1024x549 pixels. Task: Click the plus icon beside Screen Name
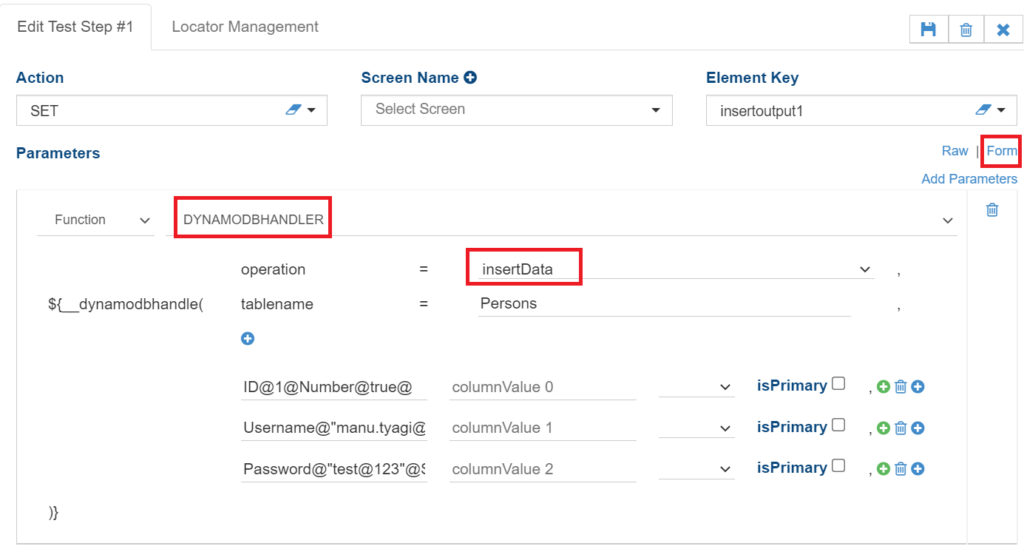point(470,78)
